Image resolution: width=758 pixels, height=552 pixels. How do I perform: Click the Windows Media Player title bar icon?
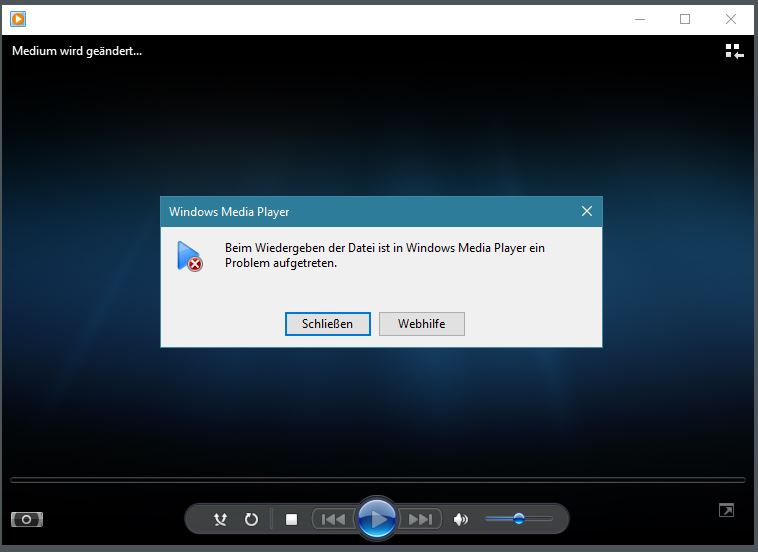pos(18,19)
